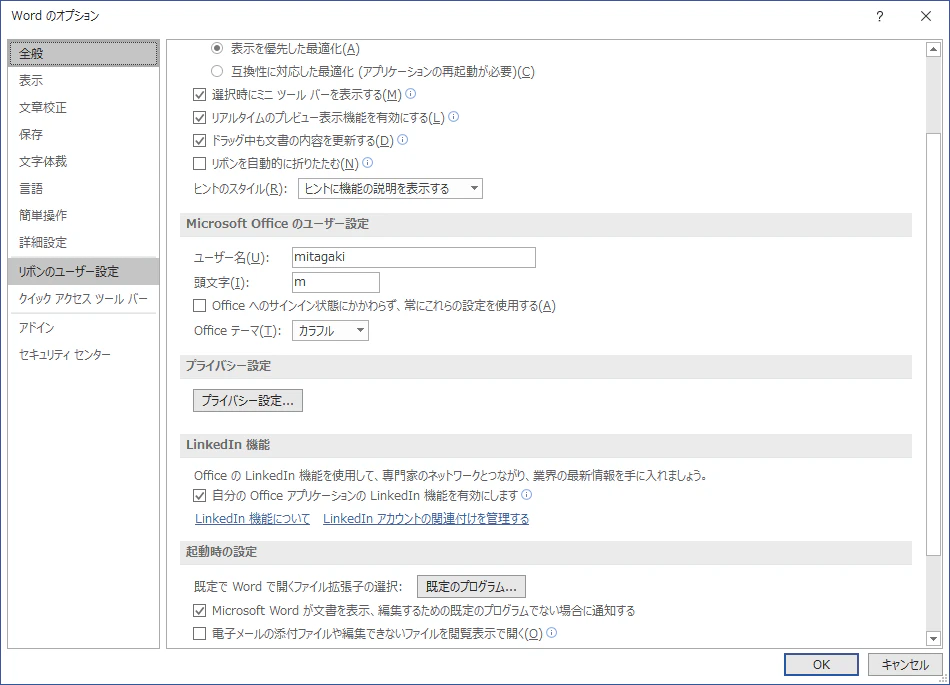Viewport: 950px width, 685px height.
Task: Select 表示を優先した最適化 radio button
Action: 217,48
